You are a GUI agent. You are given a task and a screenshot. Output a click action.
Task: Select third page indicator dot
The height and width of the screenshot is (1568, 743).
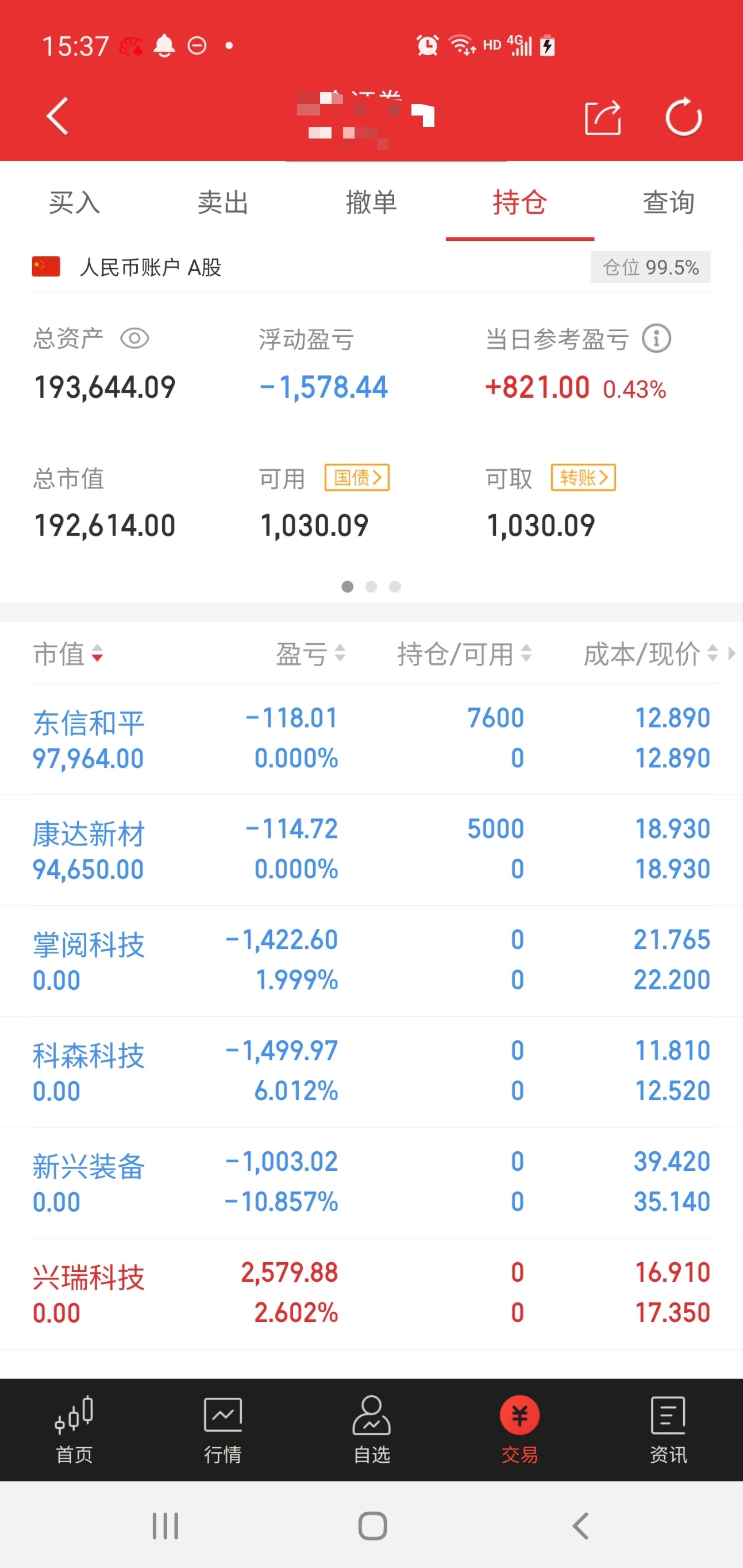pos(395,586)
